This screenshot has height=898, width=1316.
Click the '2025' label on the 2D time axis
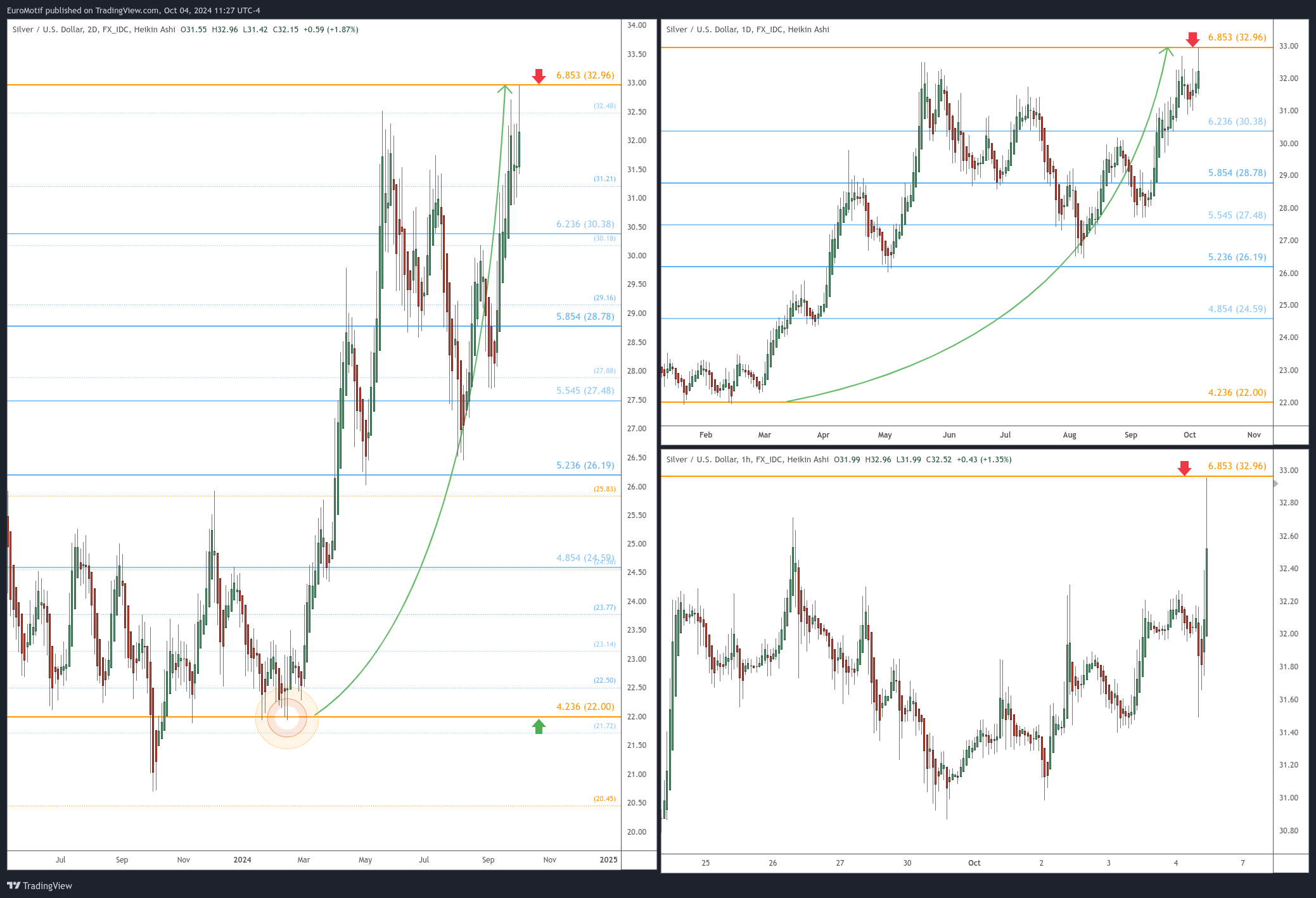(x=608, y=860)
